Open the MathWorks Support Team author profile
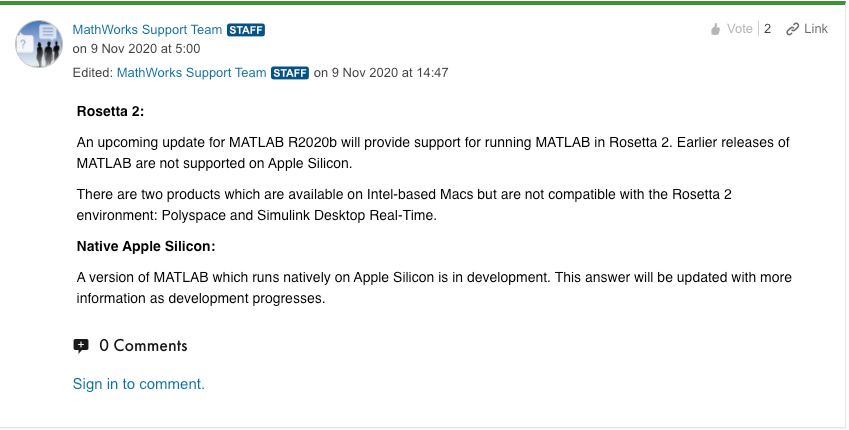 (147, 30)
